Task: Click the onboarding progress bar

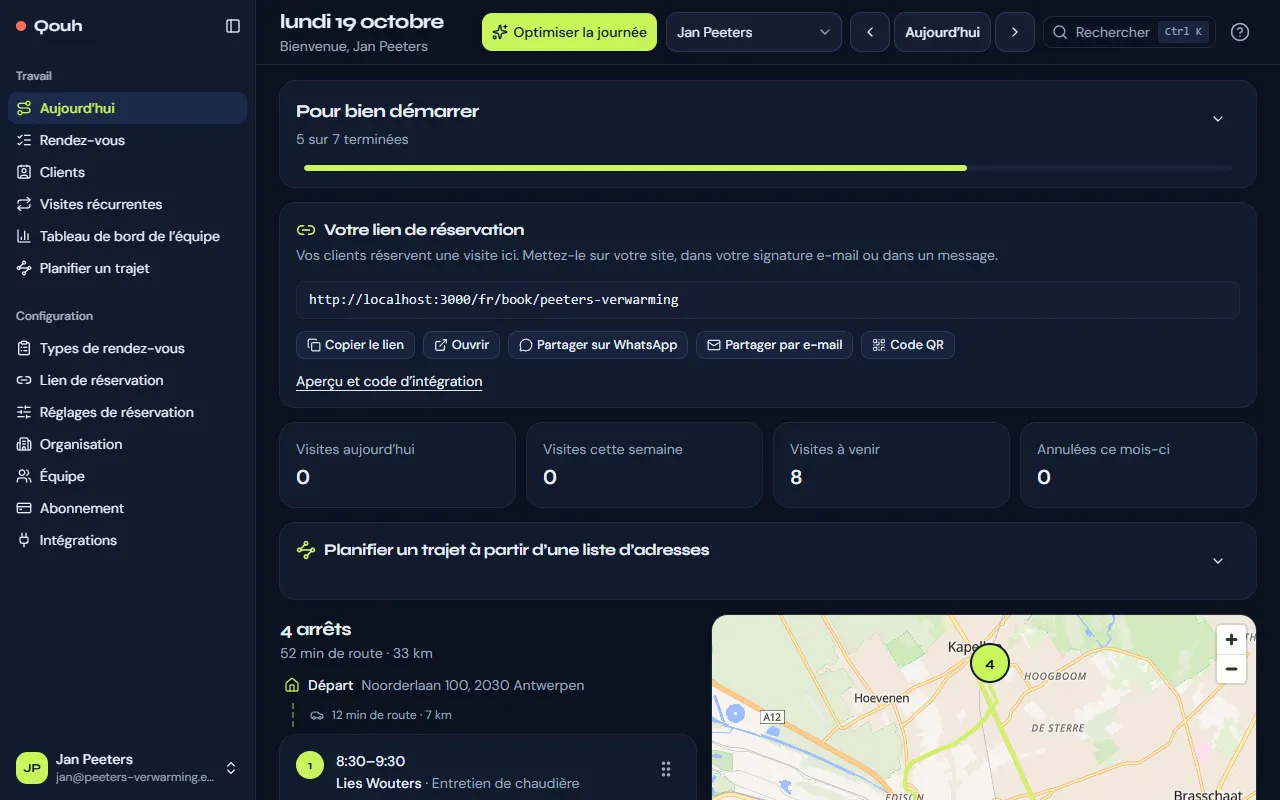Action: click(768, 168)
